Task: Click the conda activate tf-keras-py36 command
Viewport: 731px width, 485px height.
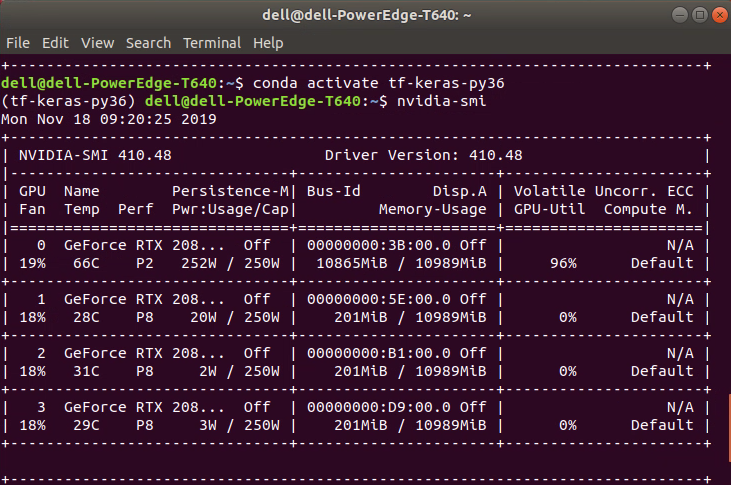Action: (379, 83)
